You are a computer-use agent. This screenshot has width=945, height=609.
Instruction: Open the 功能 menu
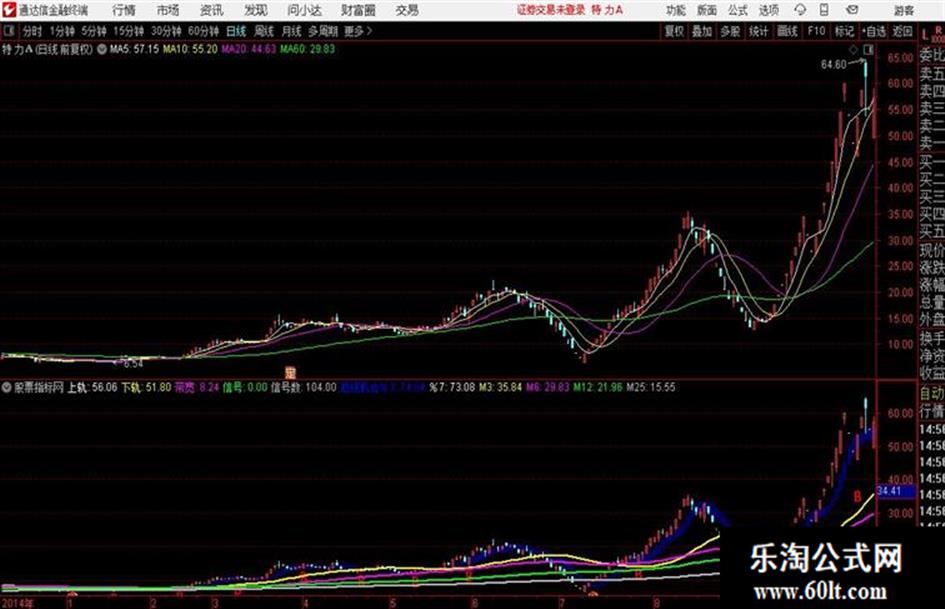click(x=676, y=10)
